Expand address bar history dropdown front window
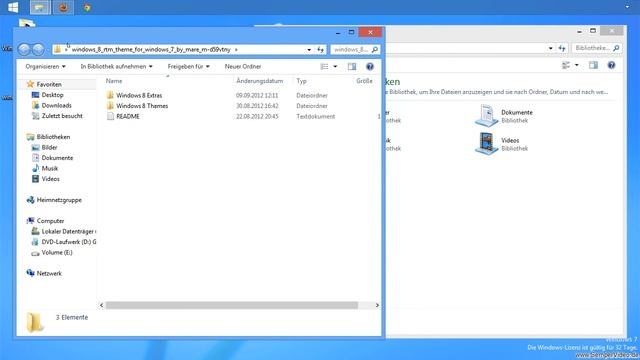This screenshot has height=360, width=640. (x=309, y=49)
